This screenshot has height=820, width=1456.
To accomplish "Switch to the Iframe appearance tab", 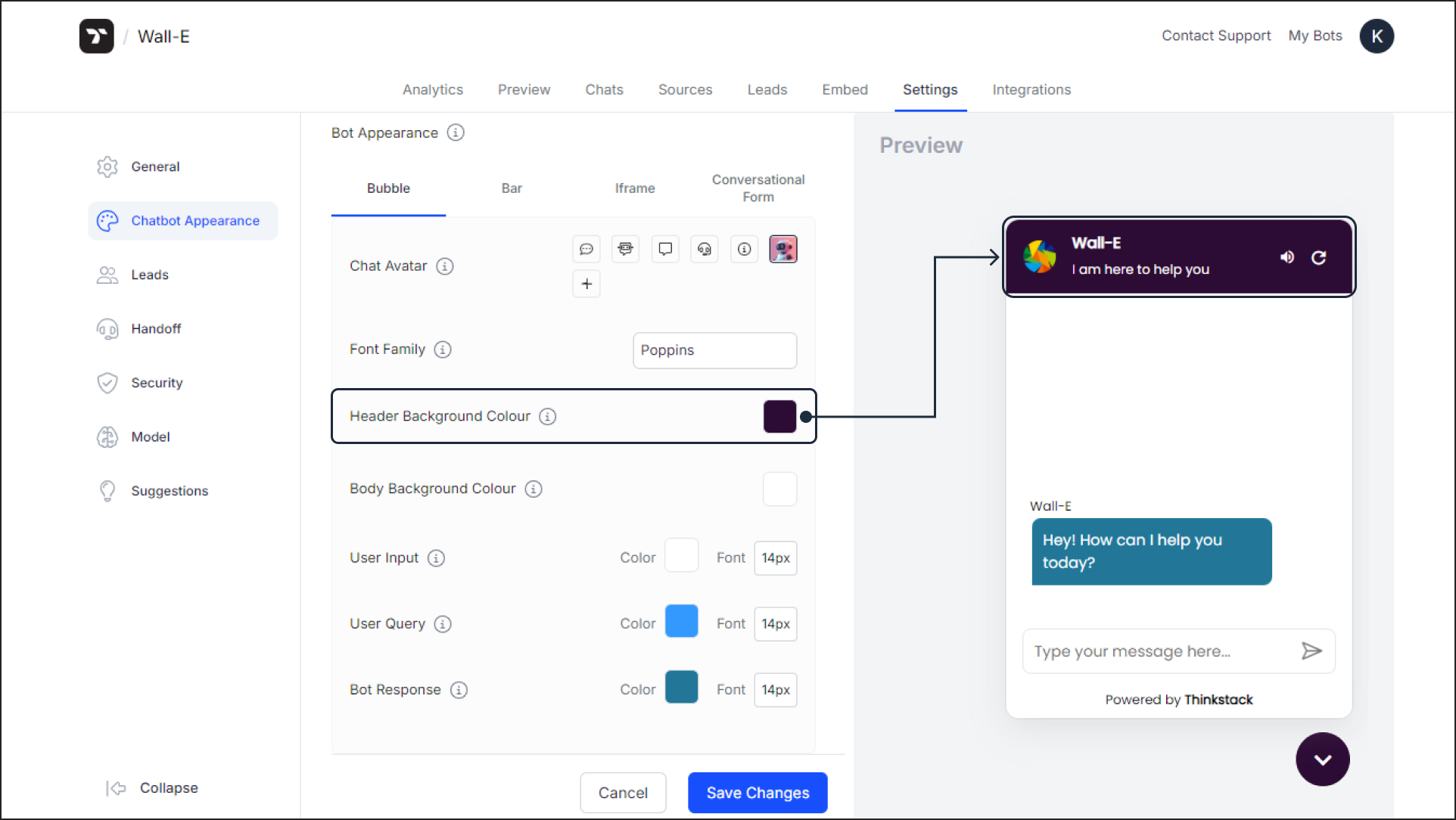I will tap(634, 187).
